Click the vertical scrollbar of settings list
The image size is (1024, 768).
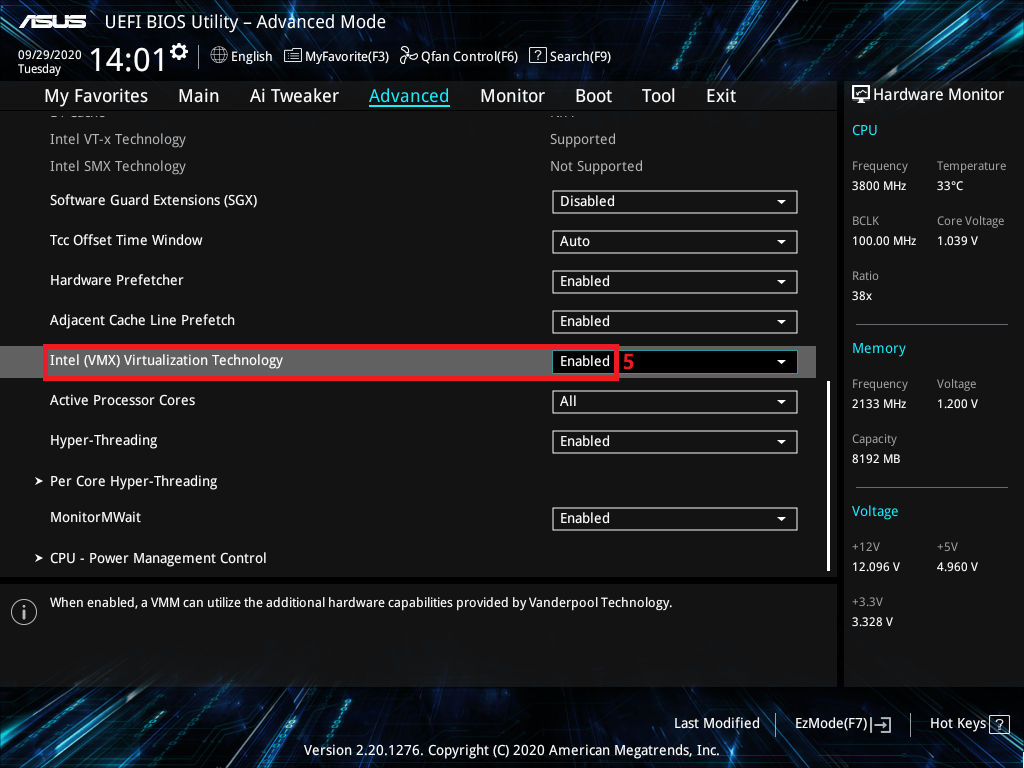click(x=828, y=475)
